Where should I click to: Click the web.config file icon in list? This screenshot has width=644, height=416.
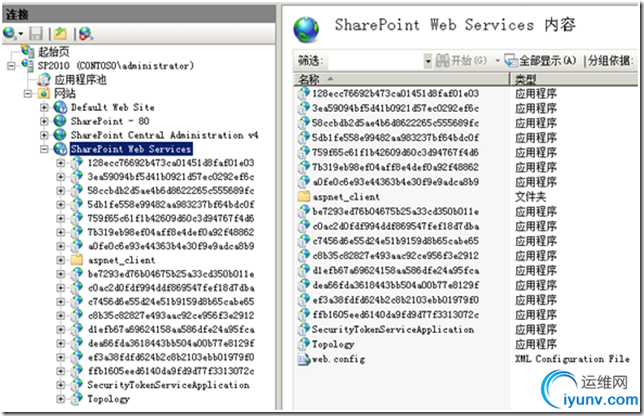coord(304,359)
